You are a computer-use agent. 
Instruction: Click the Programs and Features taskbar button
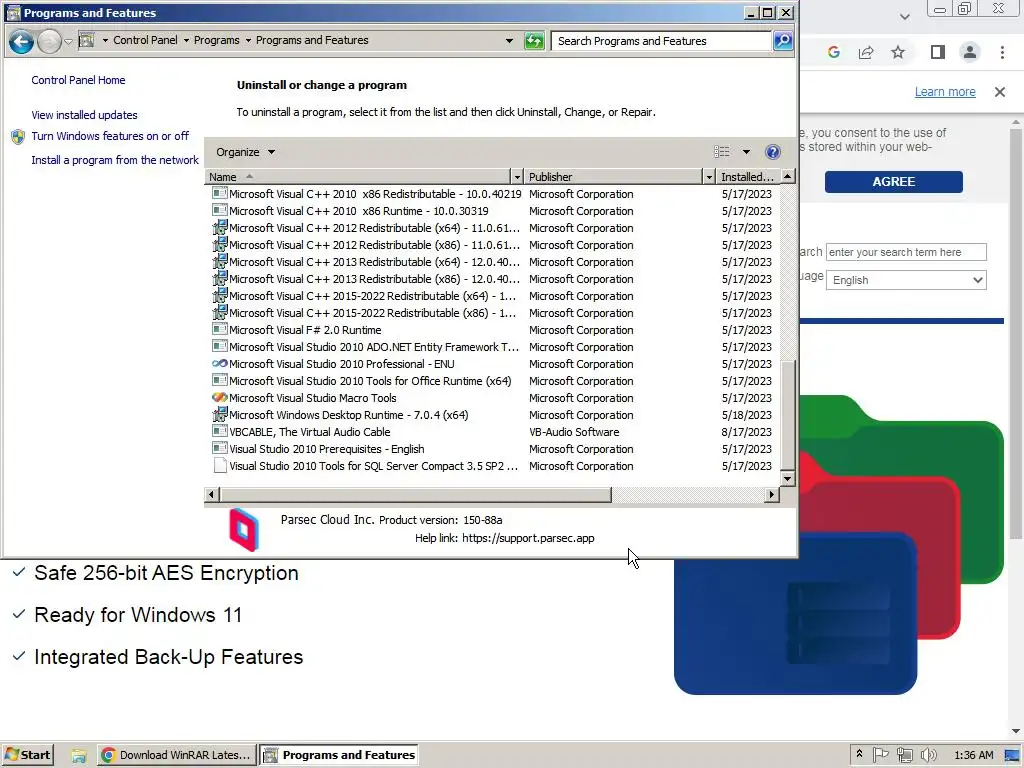click(x=338, y=755)
